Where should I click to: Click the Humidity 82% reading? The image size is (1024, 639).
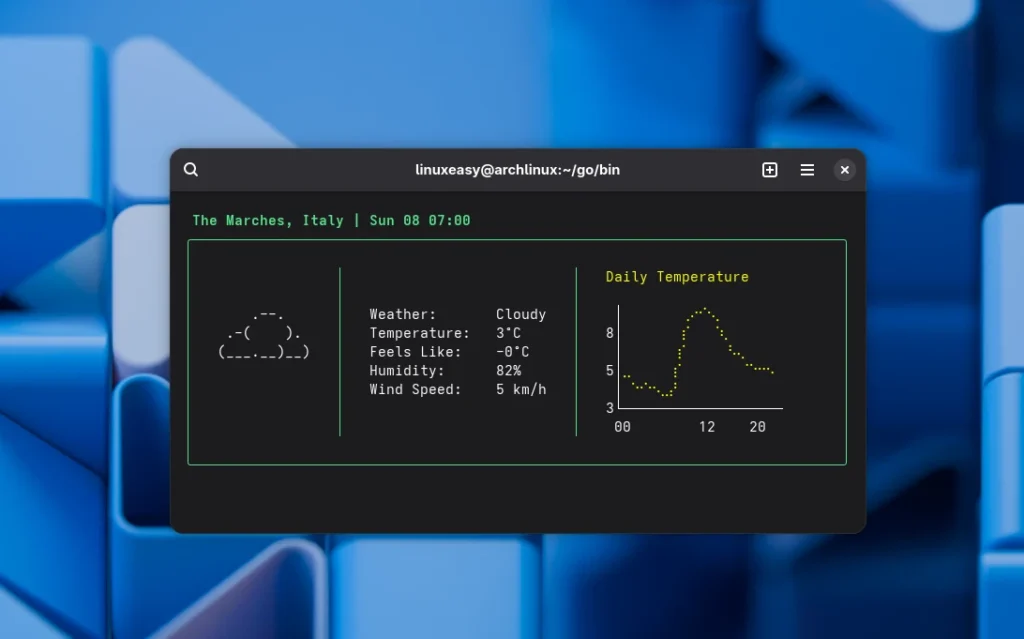coord(445,370)
